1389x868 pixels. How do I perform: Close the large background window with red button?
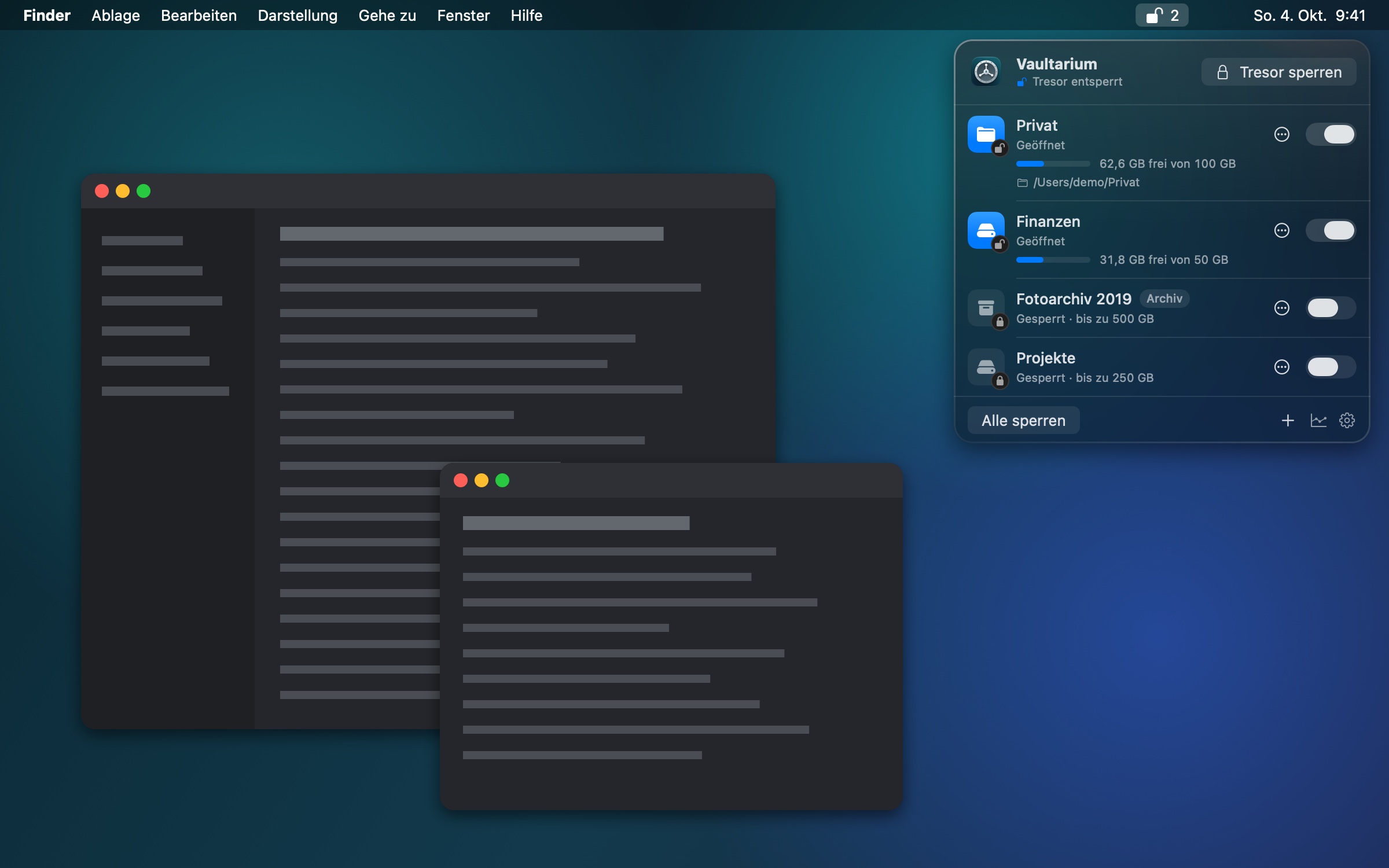102,191
